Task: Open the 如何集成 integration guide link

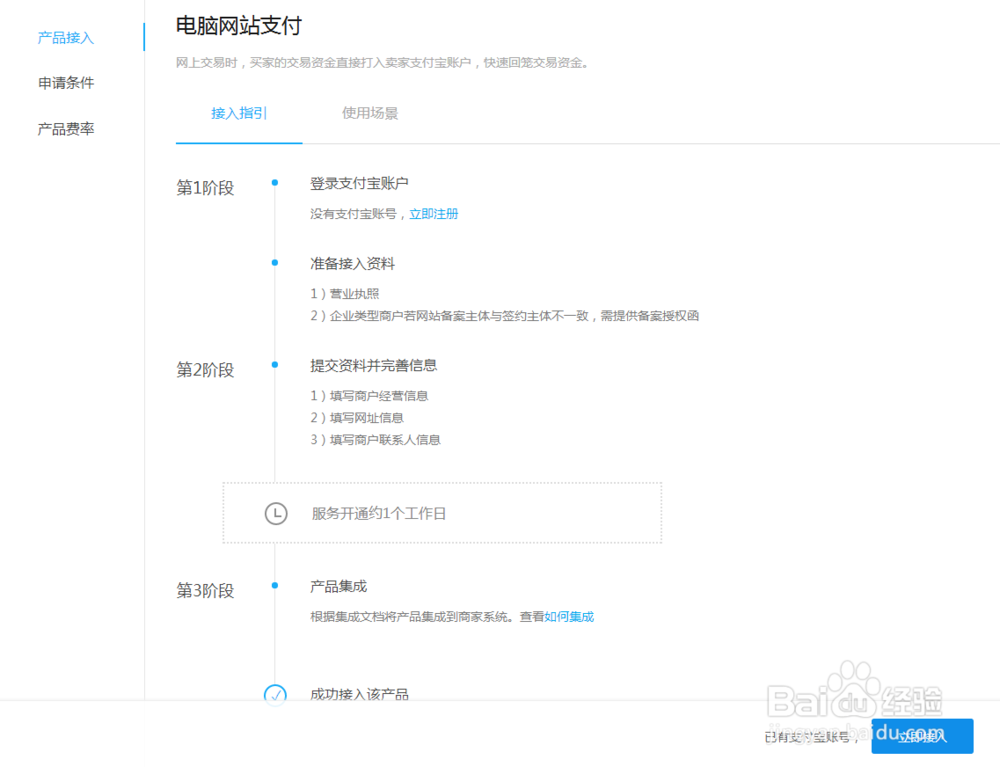Action: point(569,616)
